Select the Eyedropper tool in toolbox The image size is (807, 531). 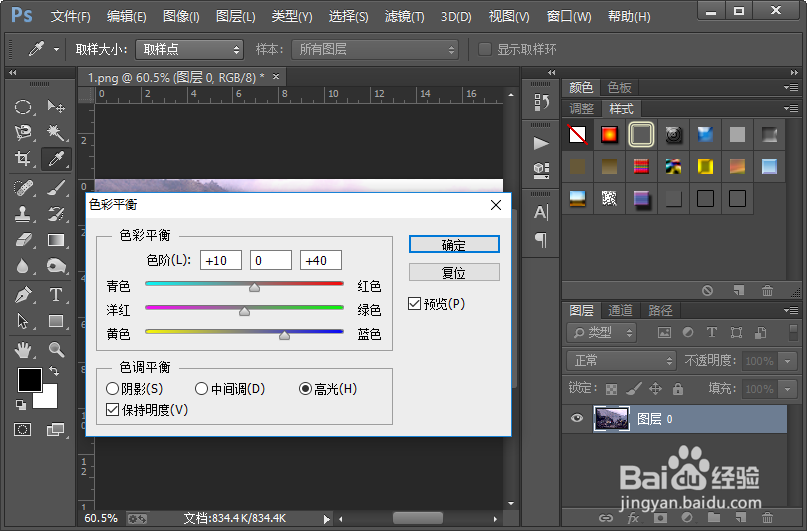coord(56,158)
